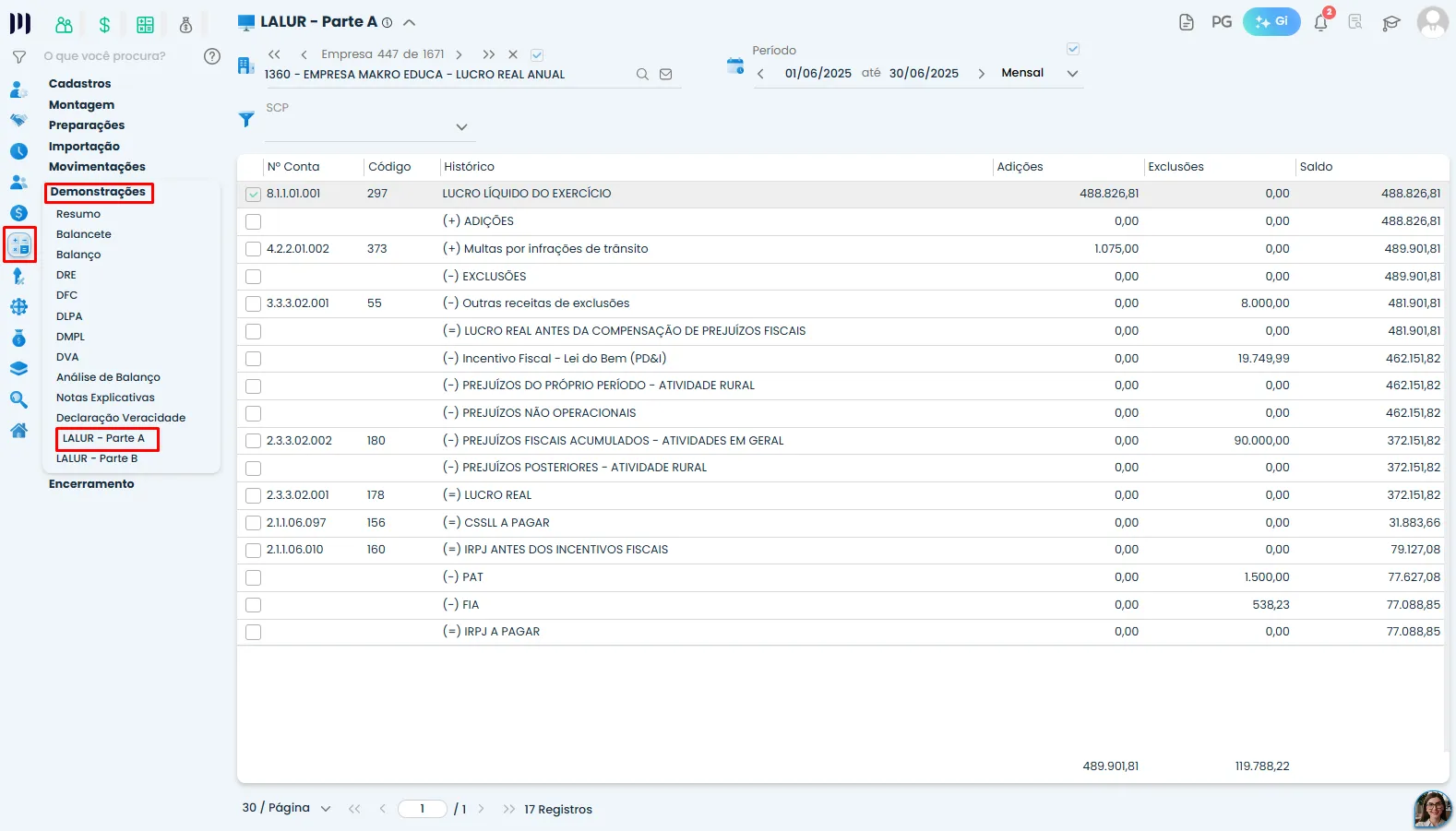Click the envelope icon beside company name
1456x831 pixels.
(666, 74)
